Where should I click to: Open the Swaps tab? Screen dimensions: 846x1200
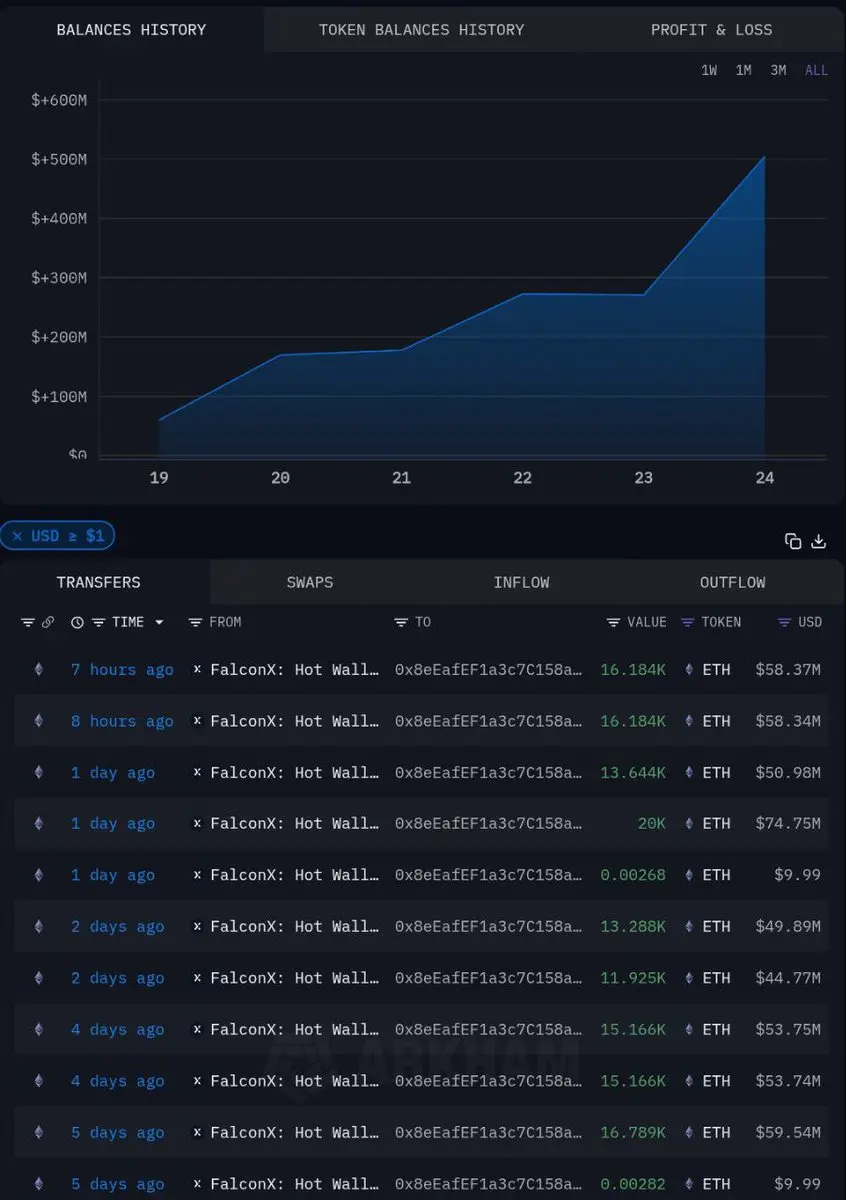point(310,582)
